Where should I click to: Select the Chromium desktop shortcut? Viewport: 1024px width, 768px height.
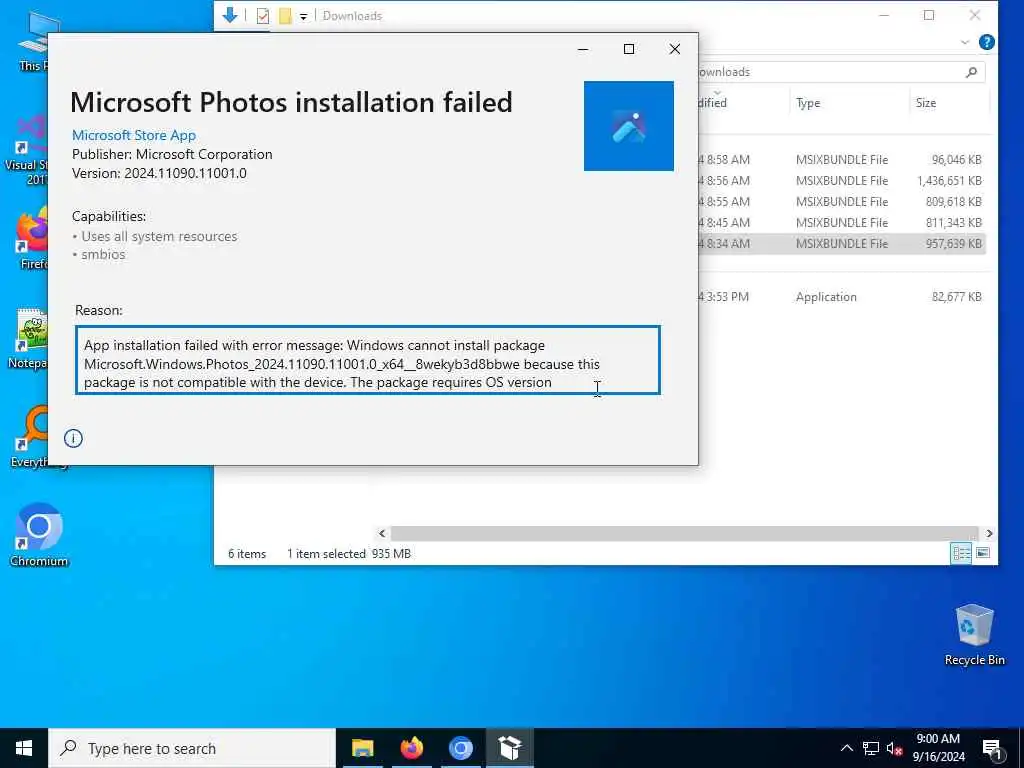(39, 535)
